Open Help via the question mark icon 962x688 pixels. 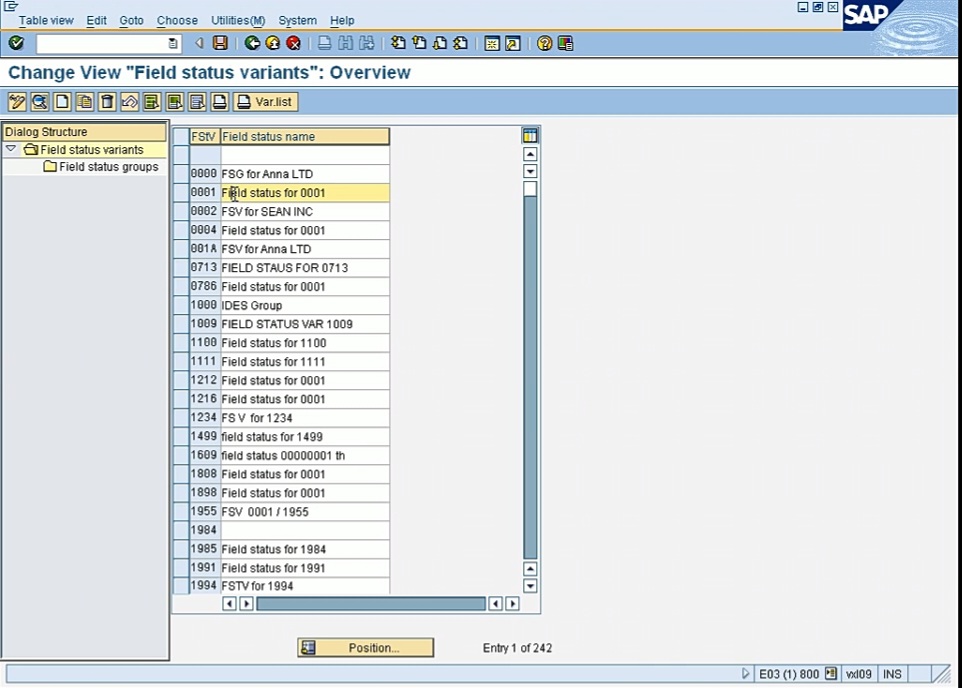(544, 43)
